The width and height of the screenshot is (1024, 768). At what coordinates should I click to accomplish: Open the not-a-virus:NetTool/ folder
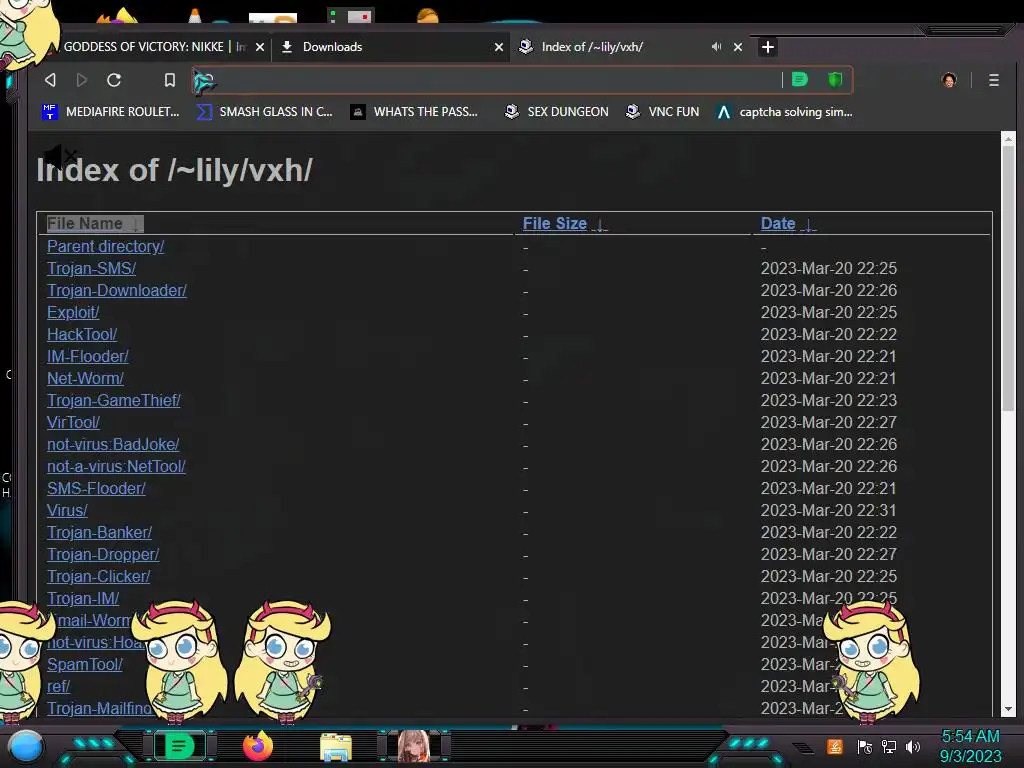[116, 466]
